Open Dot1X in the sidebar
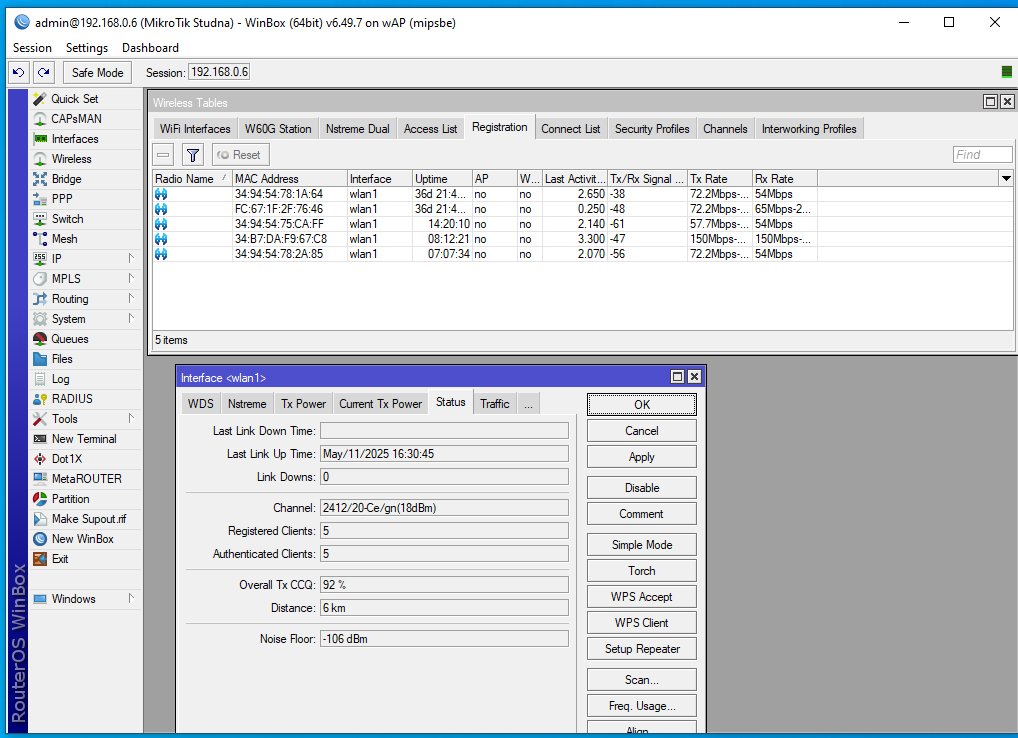Viewport: 1018px width, 738px height. pyautogui.click(x=85, y=459)
